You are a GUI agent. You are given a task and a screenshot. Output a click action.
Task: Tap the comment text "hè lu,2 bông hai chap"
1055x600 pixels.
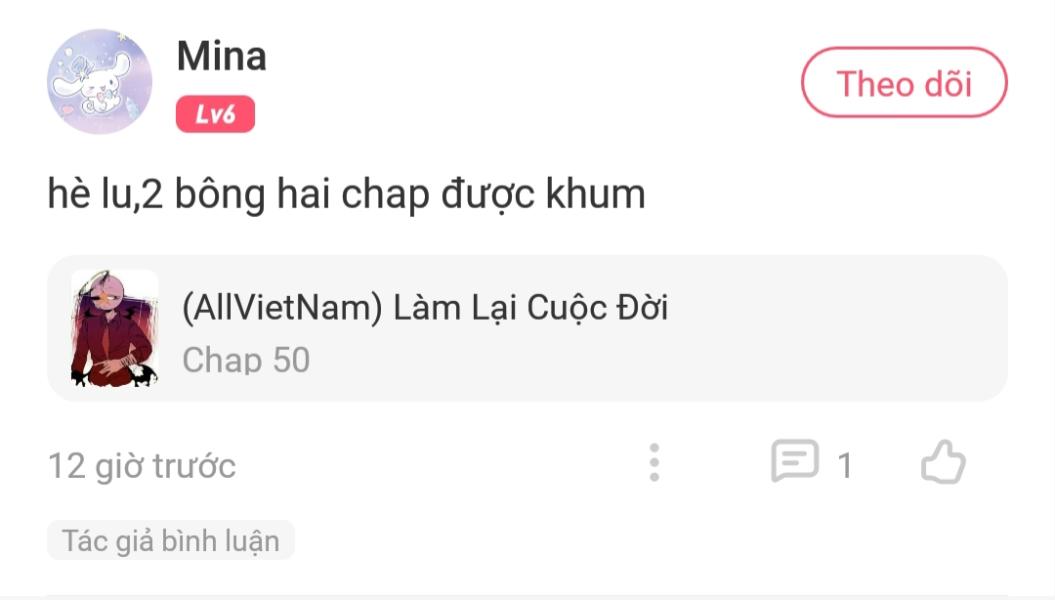240,194
